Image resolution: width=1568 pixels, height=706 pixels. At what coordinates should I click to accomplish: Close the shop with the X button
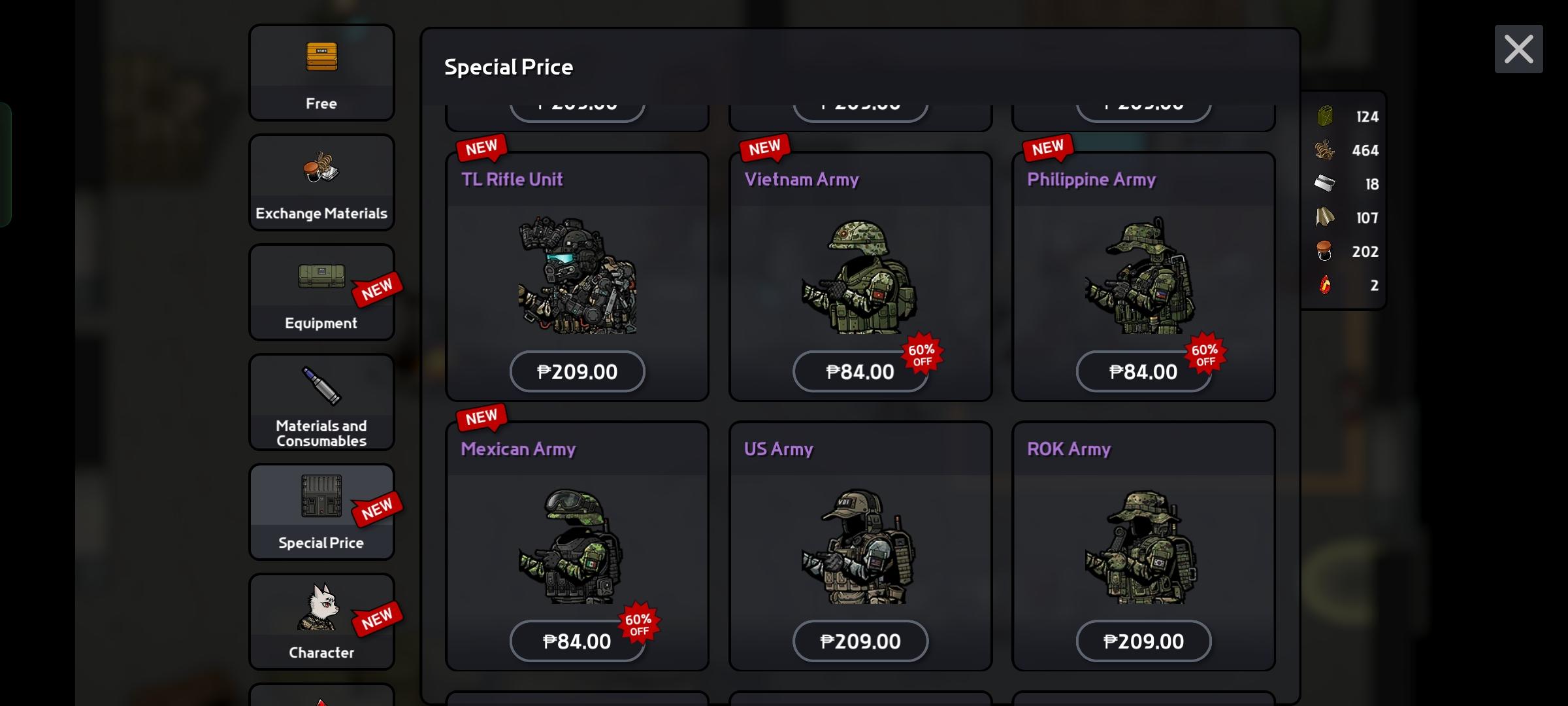pyautogui.click(x=1518, y=49)
